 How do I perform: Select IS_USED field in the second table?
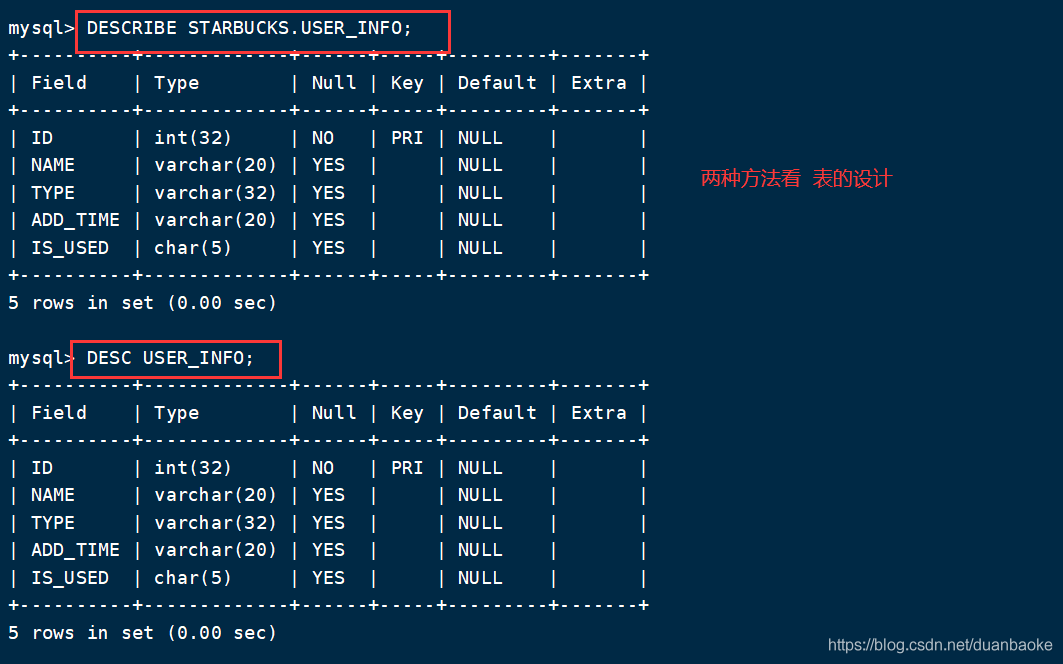(70, 578)
